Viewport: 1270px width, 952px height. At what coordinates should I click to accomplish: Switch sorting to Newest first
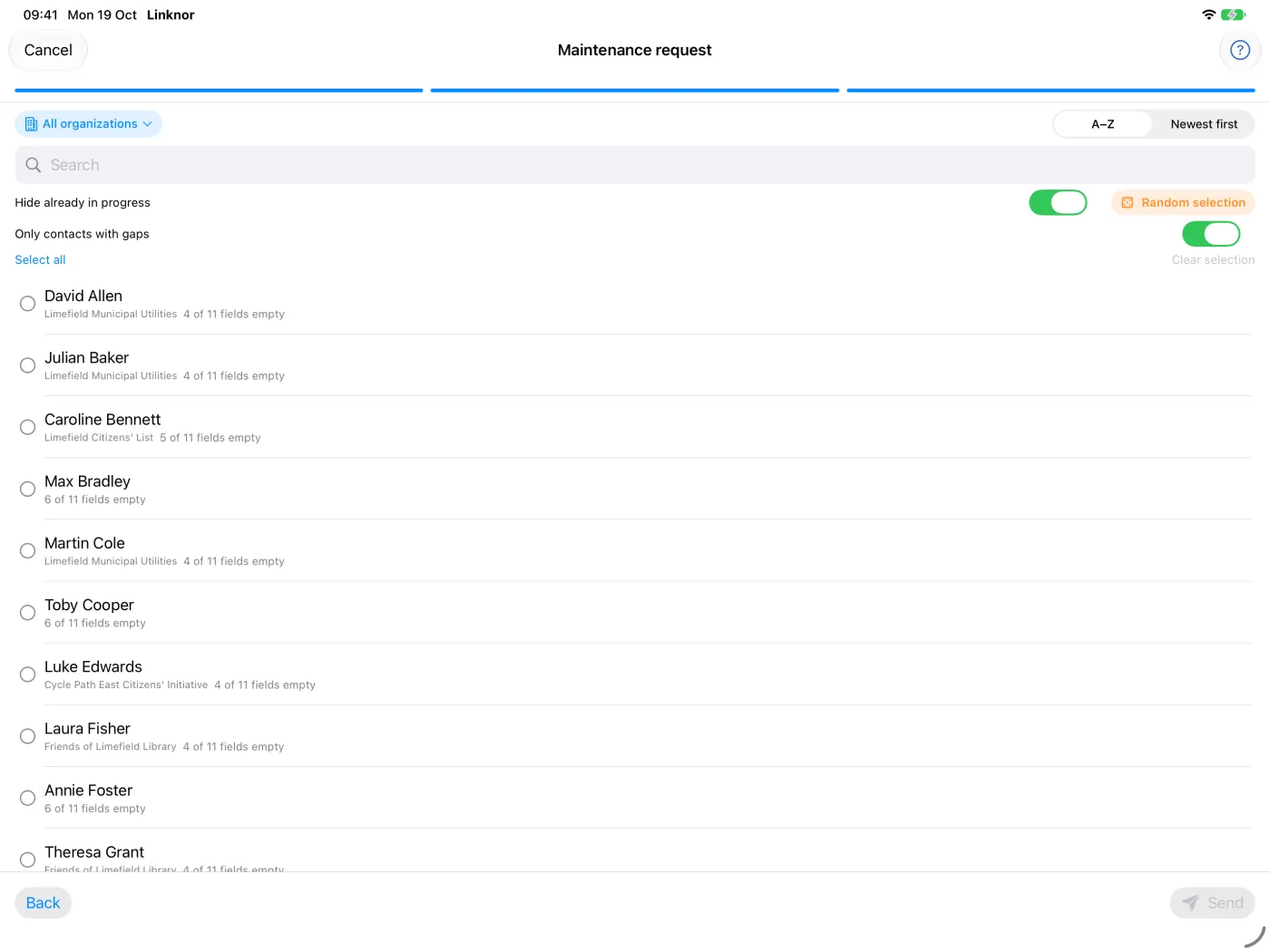1204,124
